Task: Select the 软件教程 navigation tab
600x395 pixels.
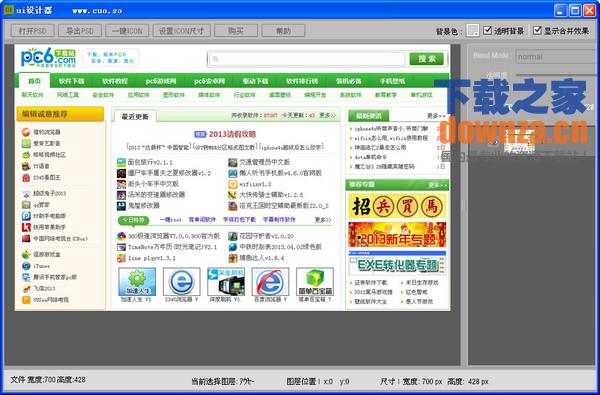Action: tap(115, 81)
